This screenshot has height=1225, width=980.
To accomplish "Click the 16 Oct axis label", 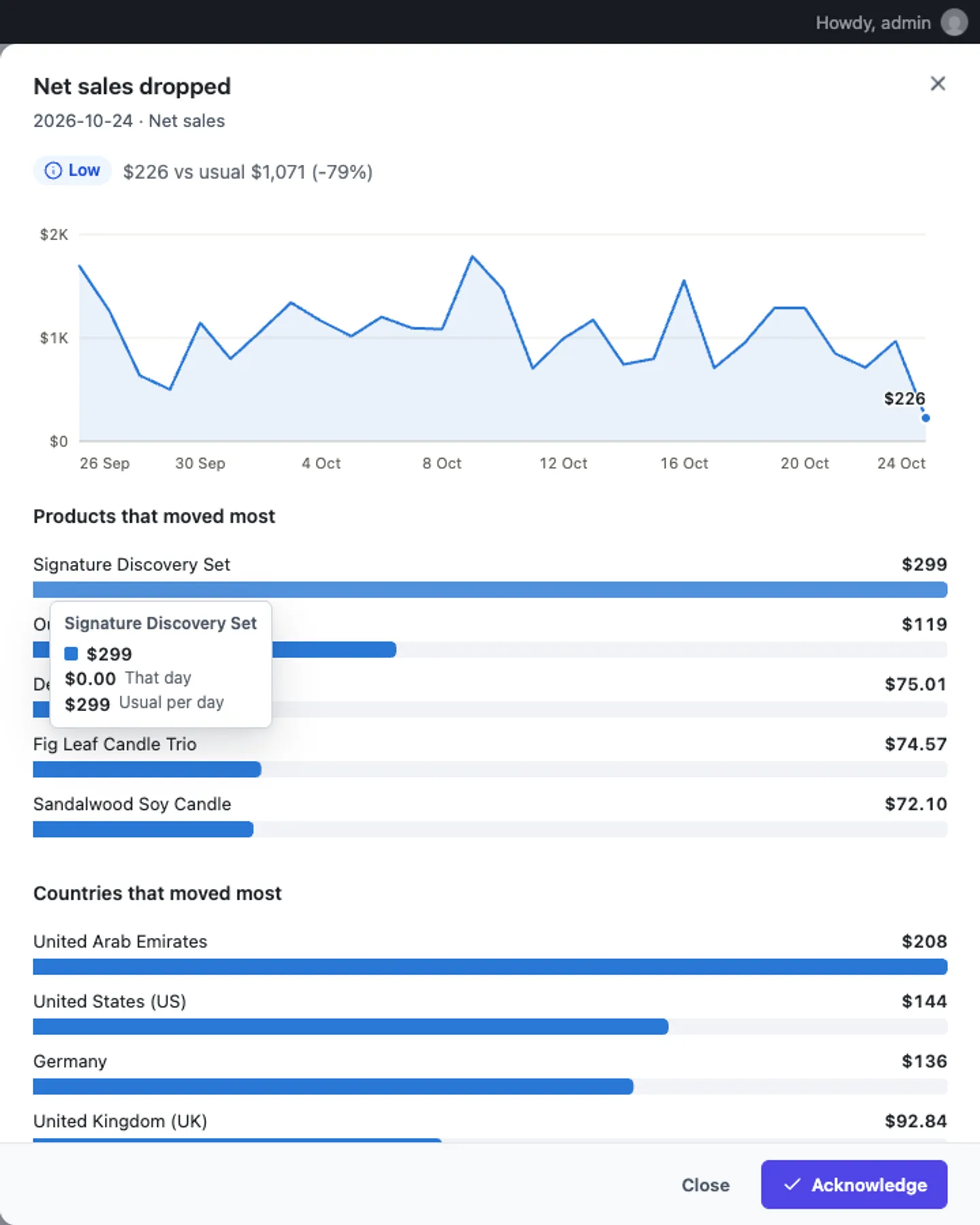I will tap(684, 463).
